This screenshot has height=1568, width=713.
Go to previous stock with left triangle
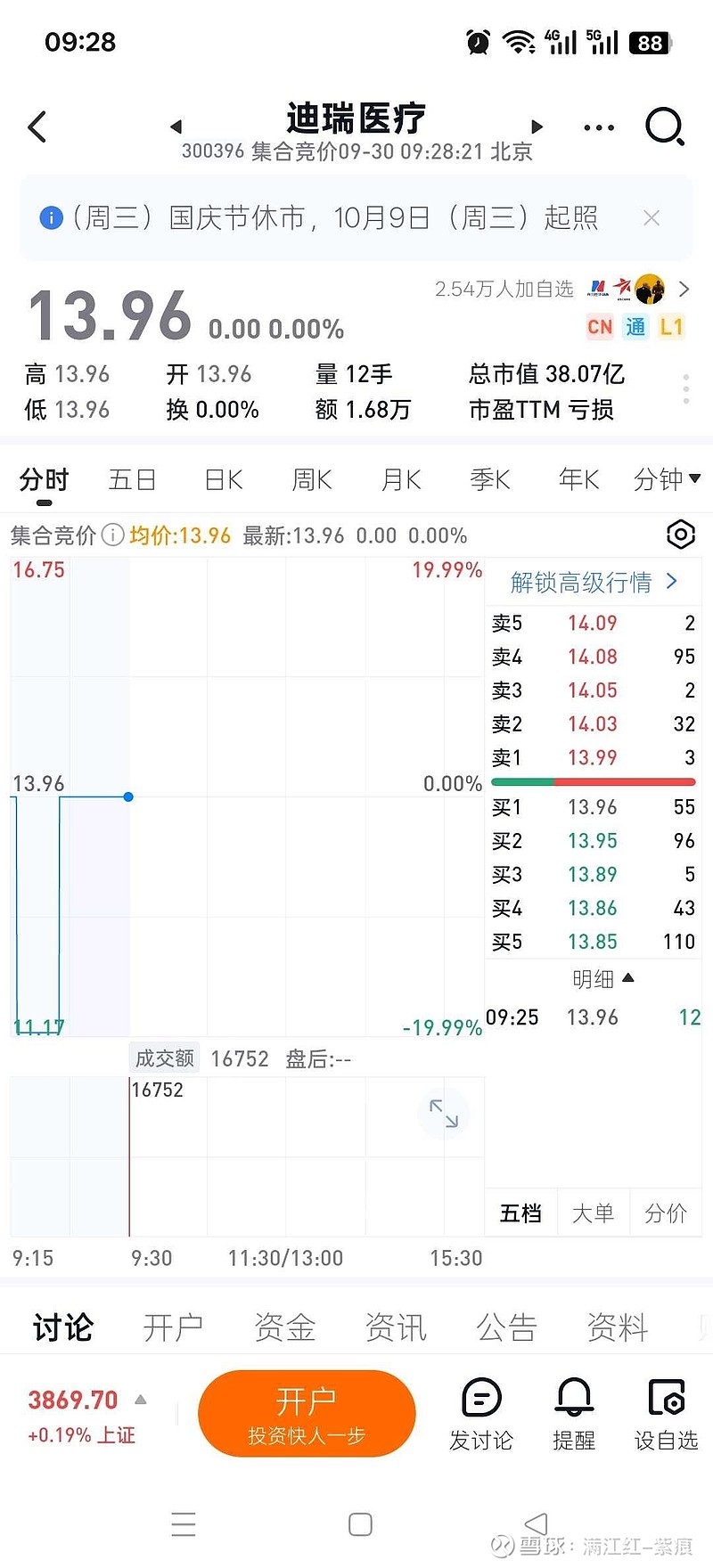coord(176,127)
